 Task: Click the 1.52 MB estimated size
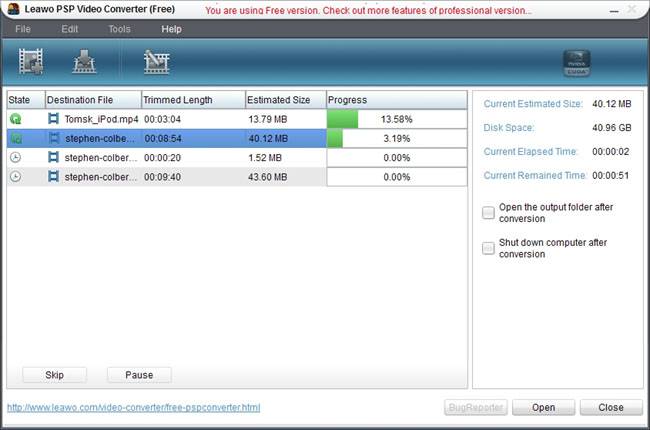265,158
